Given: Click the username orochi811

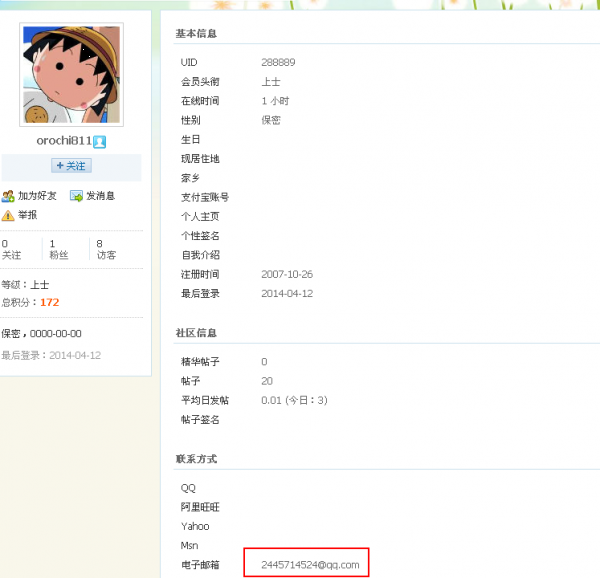Looking at the screenshot, I should (64, 141).
